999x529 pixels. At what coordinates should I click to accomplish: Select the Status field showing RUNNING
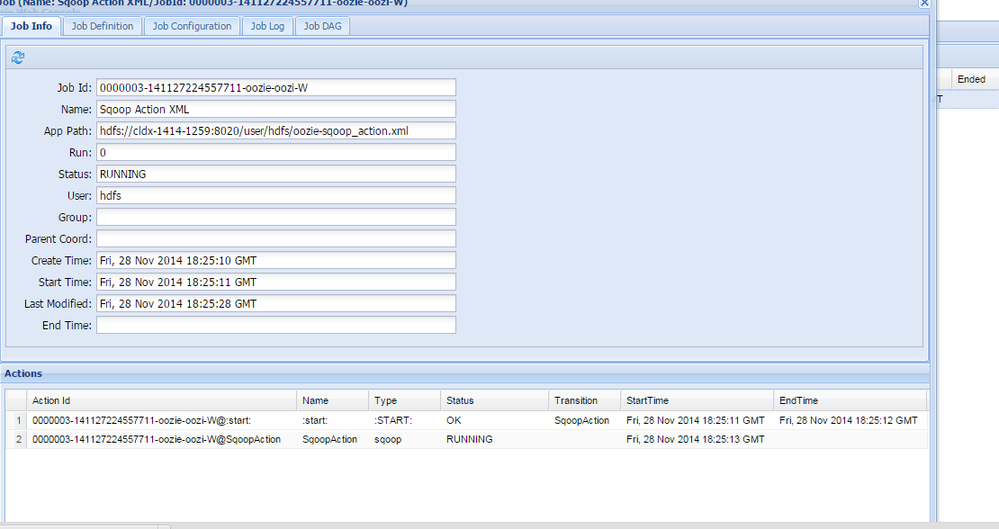pos(276,174)
